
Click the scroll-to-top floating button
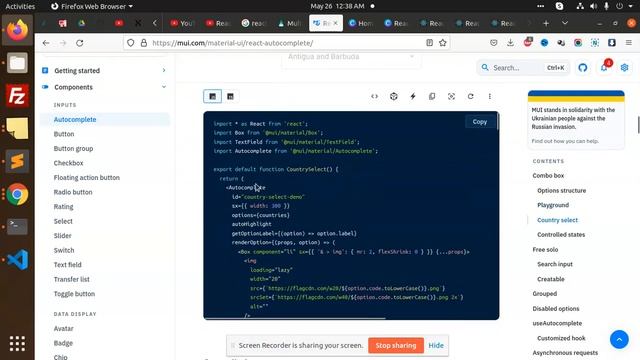pyautogui.click(x=619, y=340)
